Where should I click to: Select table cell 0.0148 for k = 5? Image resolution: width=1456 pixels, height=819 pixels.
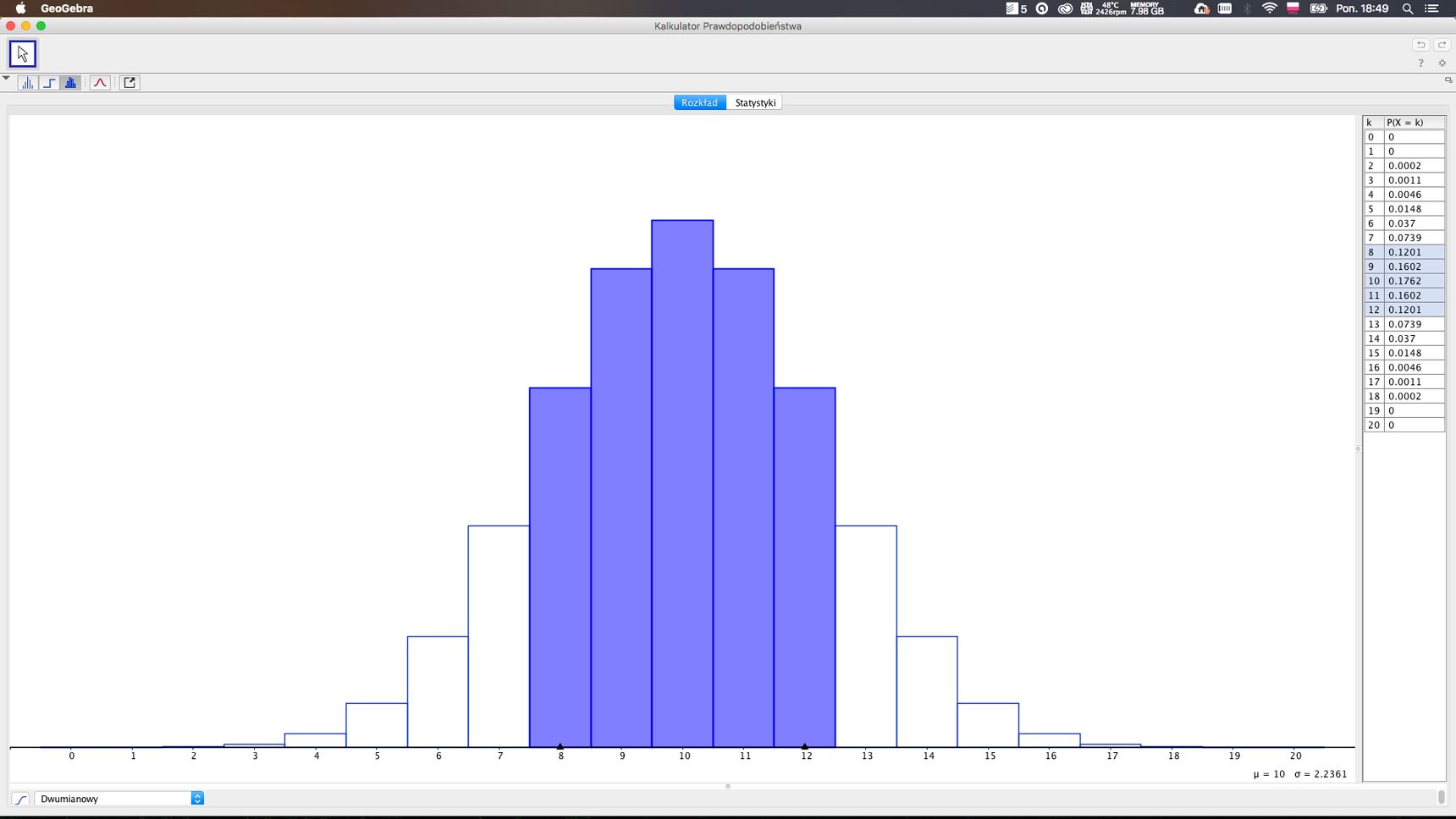[1415, 209]
